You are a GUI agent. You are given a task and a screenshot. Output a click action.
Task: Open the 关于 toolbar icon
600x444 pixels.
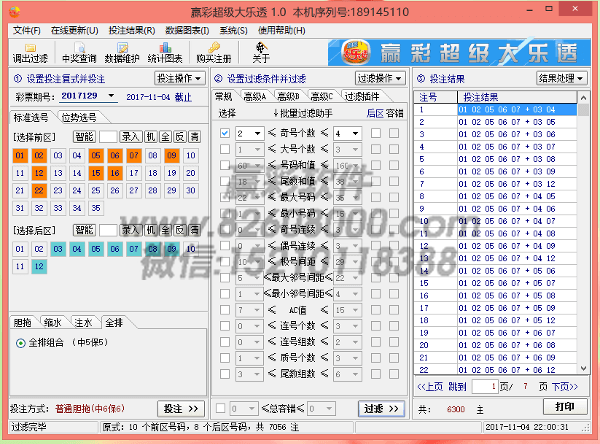261,53
